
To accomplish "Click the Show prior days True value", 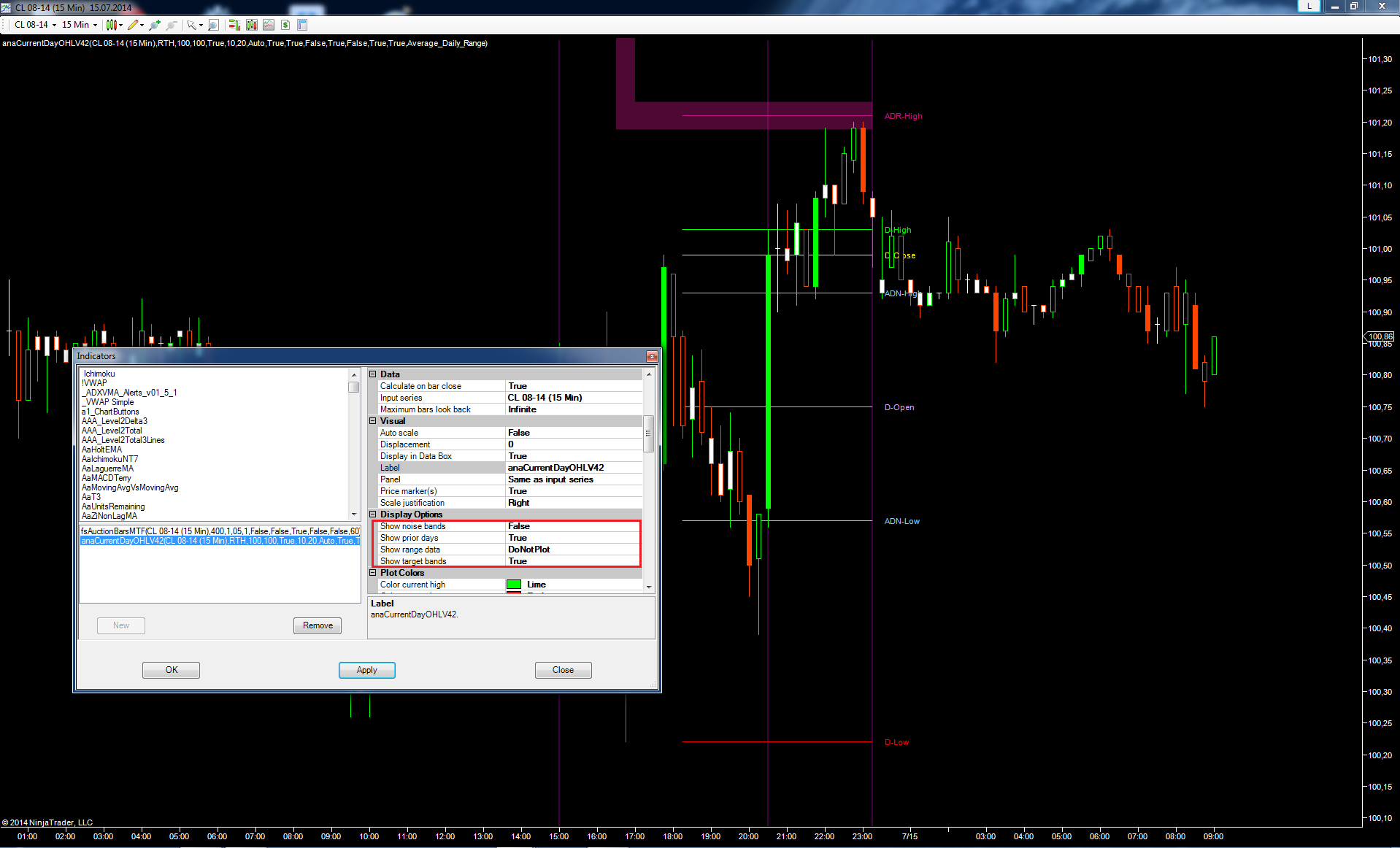I will coord(574,538).
